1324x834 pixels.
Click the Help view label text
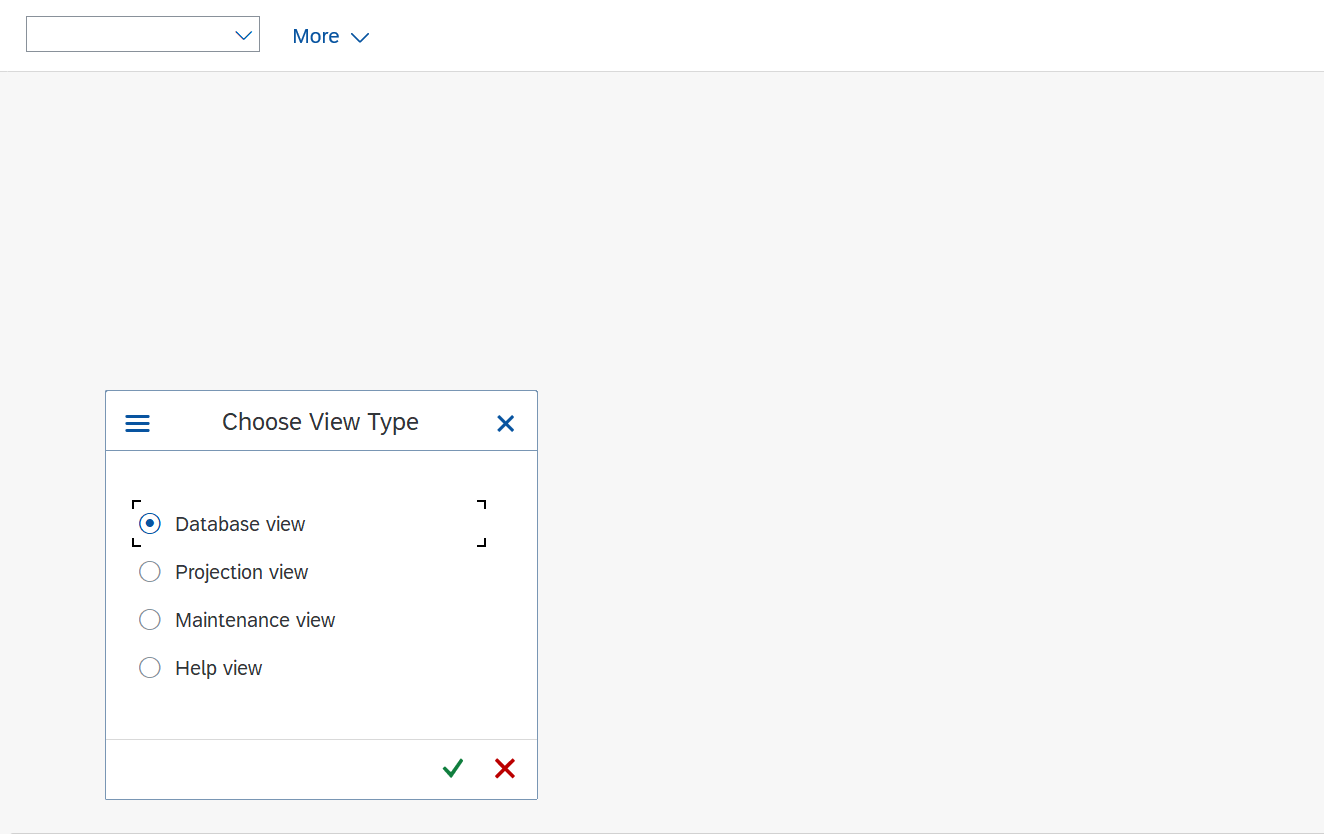tap(218, 668)
